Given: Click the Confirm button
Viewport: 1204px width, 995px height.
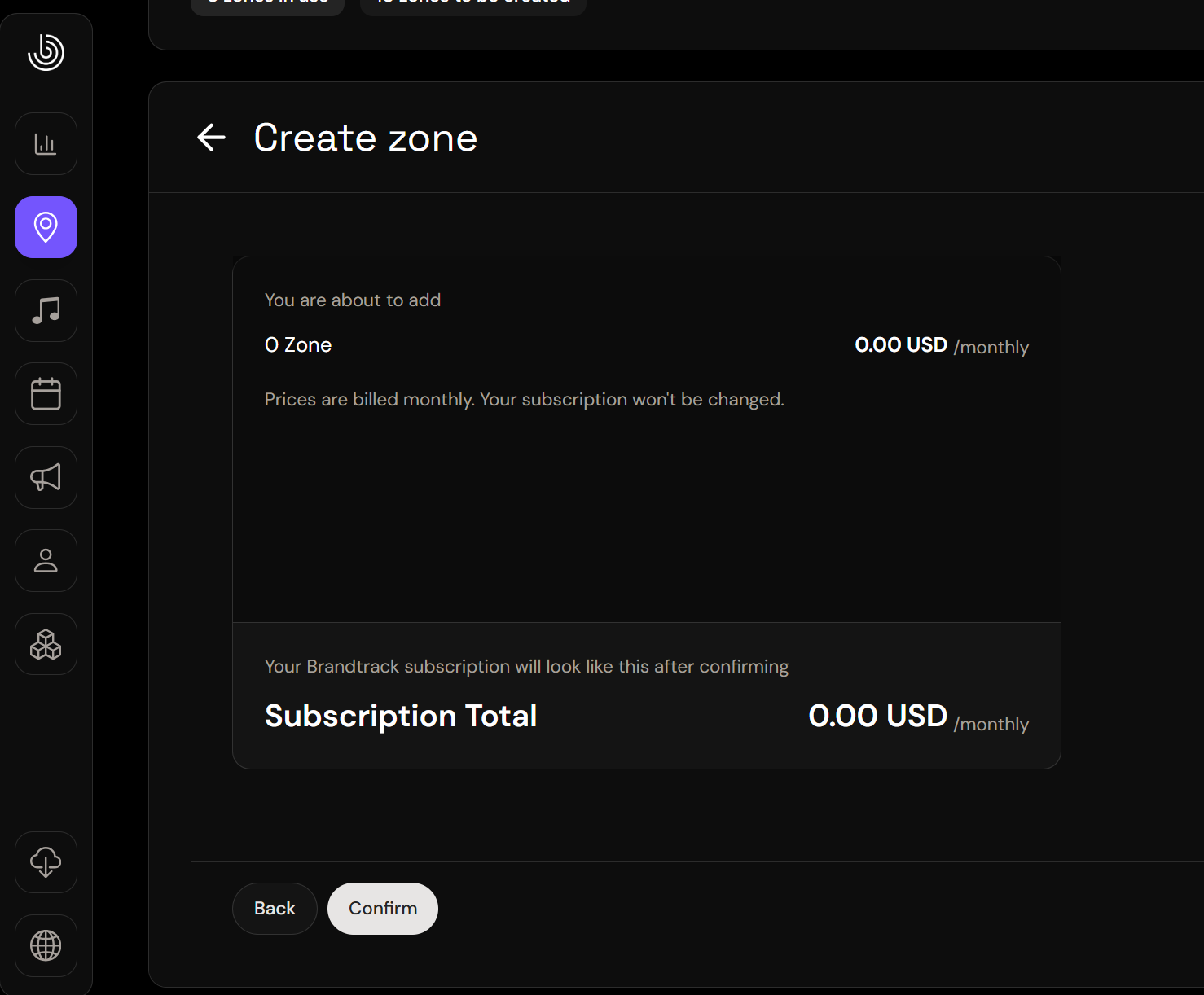Looking at the screenshot, I should click(x=383, y=909).
